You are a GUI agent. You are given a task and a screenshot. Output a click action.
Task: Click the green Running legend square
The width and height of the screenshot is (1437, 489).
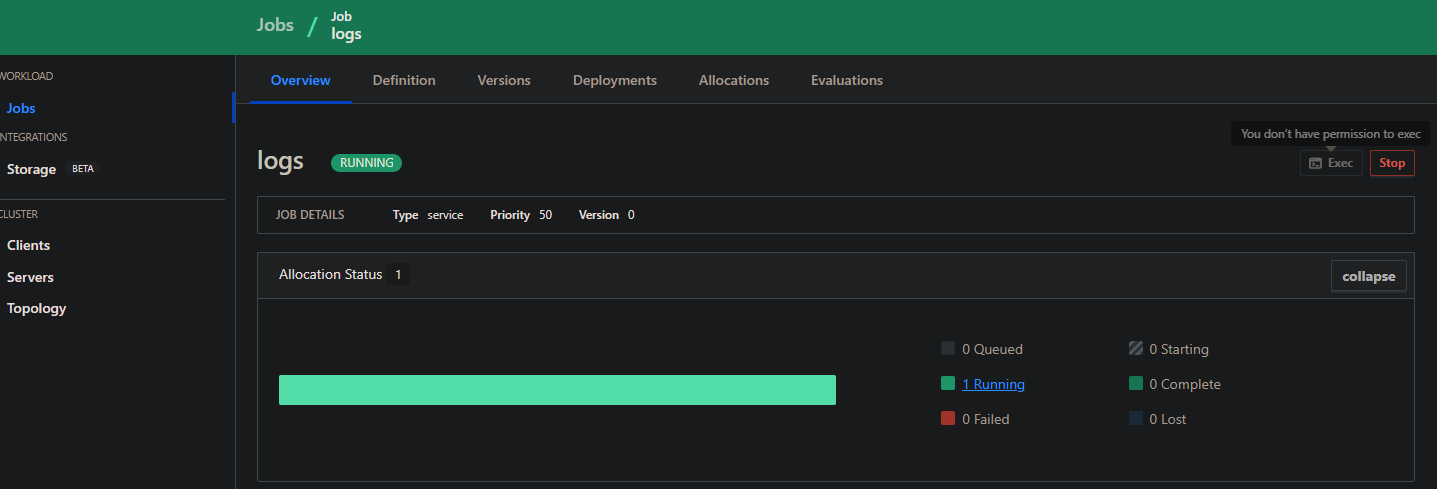click(948, 384)
